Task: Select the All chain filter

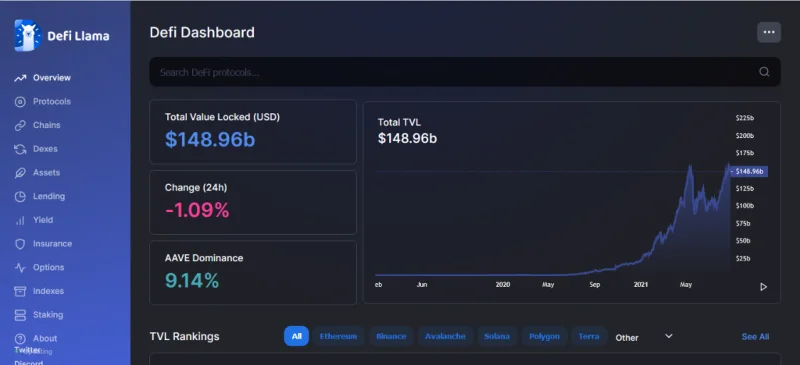Action: (x=296, y=336)
